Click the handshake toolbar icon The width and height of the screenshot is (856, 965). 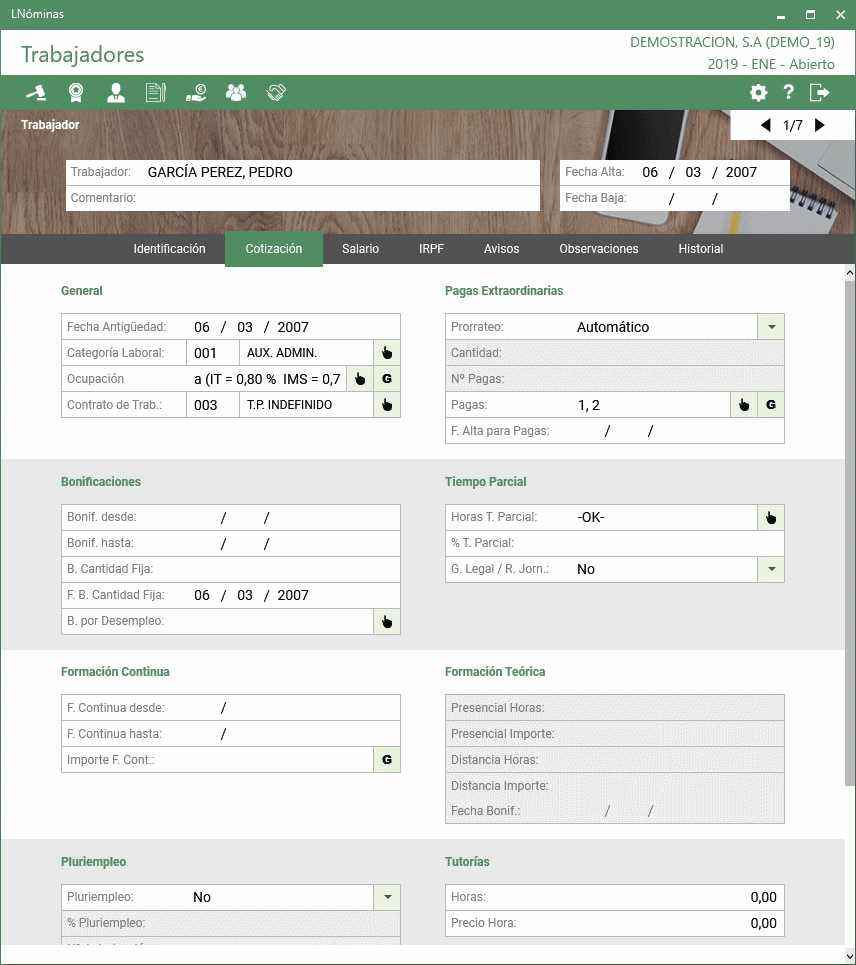pos(277,93)
